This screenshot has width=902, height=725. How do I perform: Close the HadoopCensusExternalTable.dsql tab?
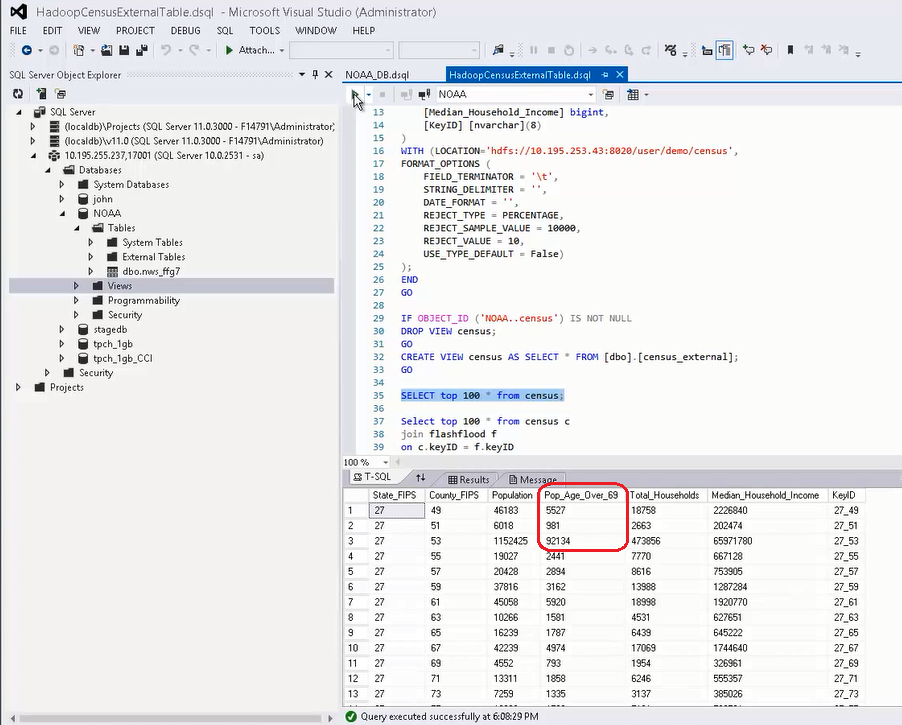pos(620,75)
